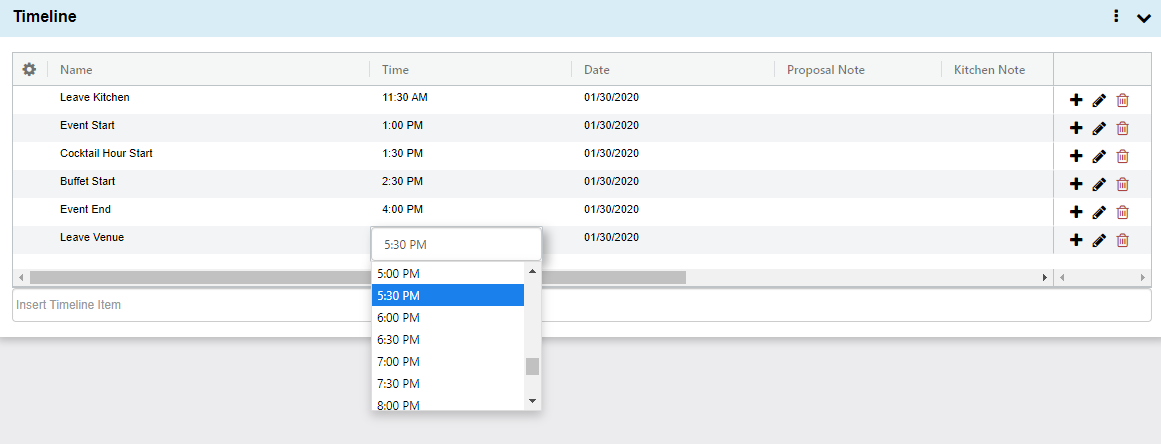Delete the Leave Venue row
This screenshot has width=1161, height=444.
1122,240
